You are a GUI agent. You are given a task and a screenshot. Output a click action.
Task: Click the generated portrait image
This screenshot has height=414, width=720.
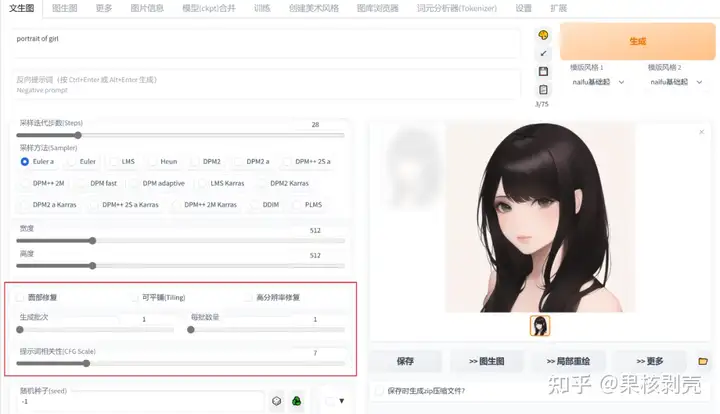[540, 218]
